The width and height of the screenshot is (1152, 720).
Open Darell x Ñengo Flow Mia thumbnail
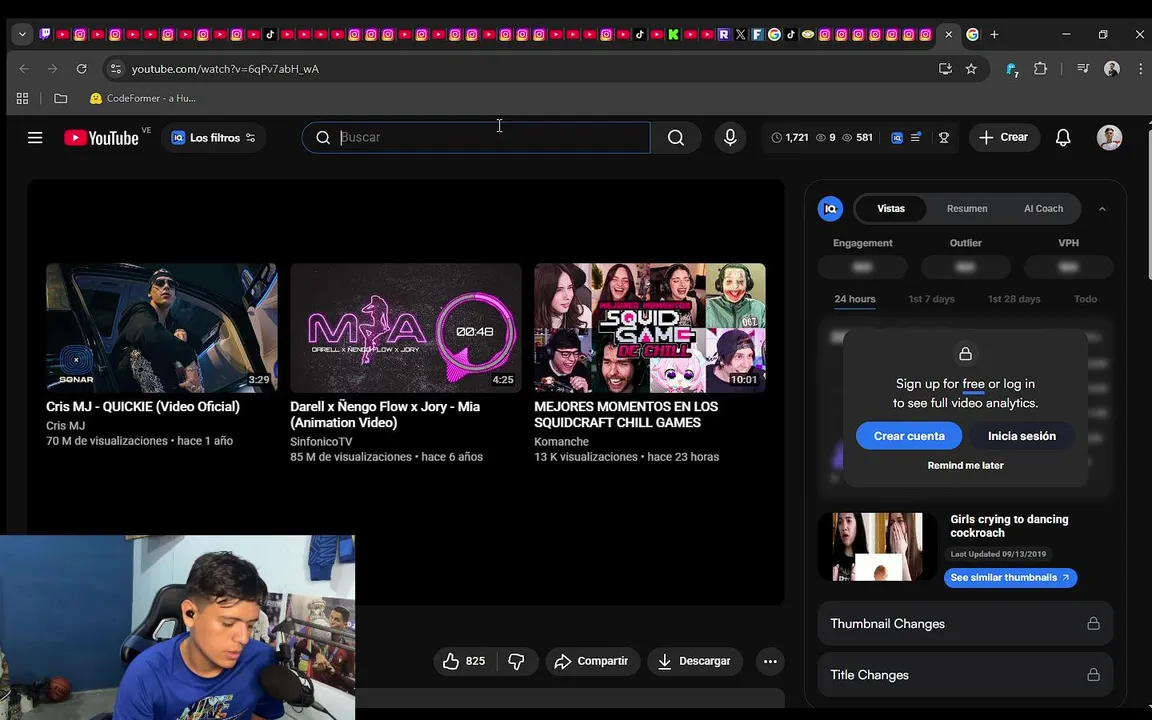[x=406, y=328]
